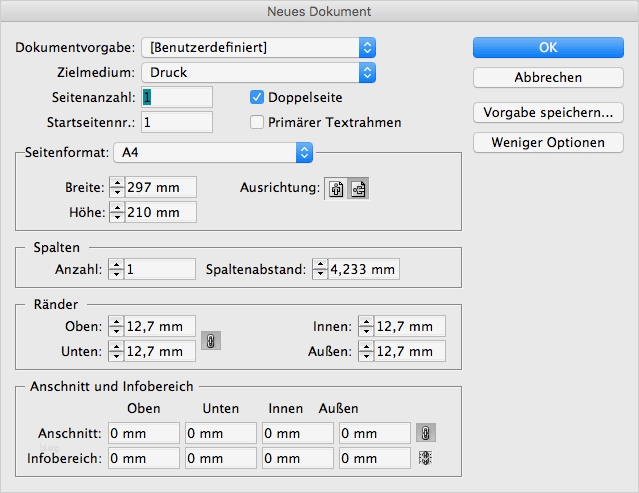The width and height of the screenshot is (639, 493).
Task: Click the Infobereich Außen field
Action: [375, 458]
